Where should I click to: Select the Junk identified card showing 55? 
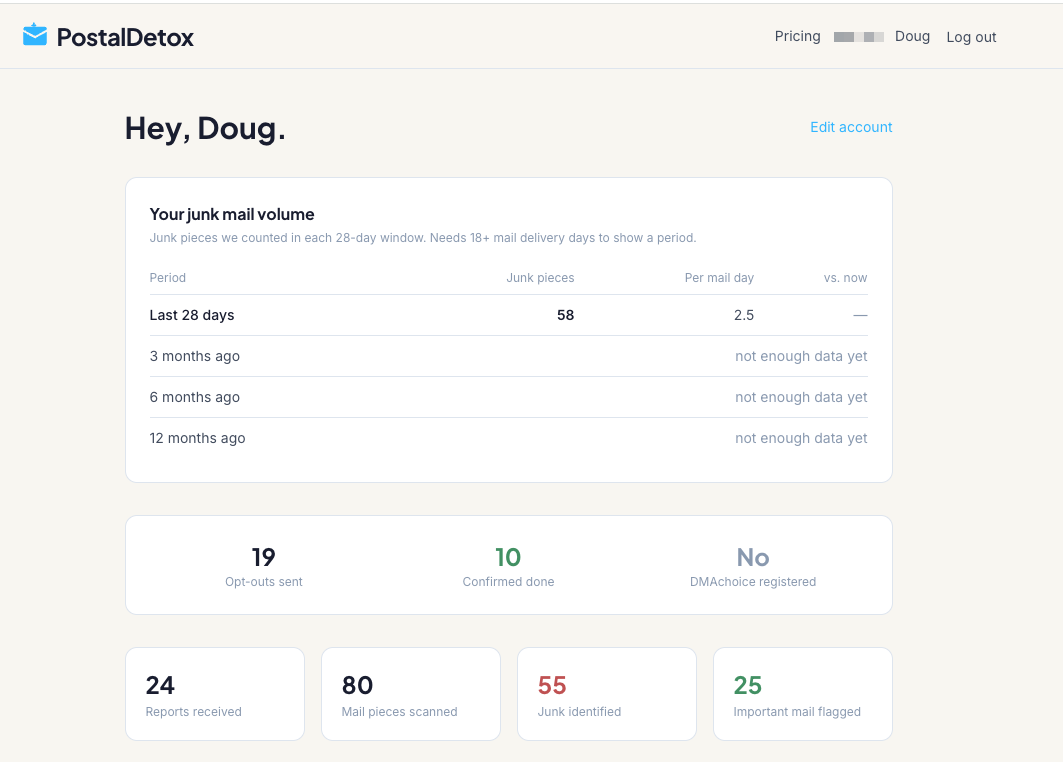click(x=606, y=694)
